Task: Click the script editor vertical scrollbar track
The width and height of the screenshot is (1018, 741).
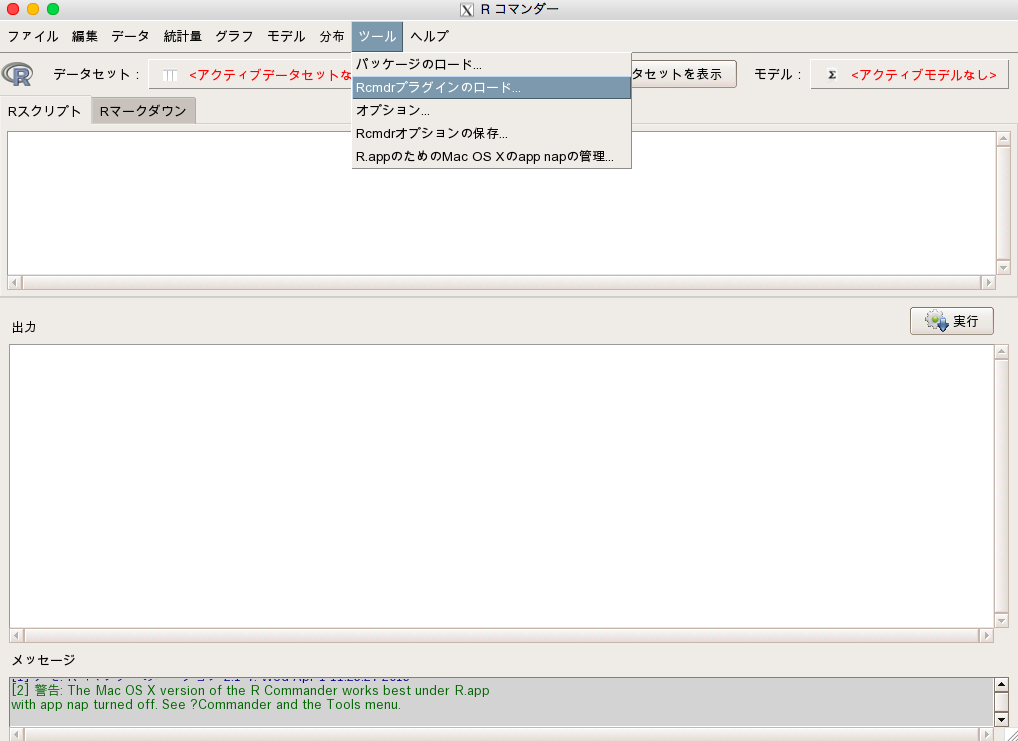Action: click(1004, 203)
